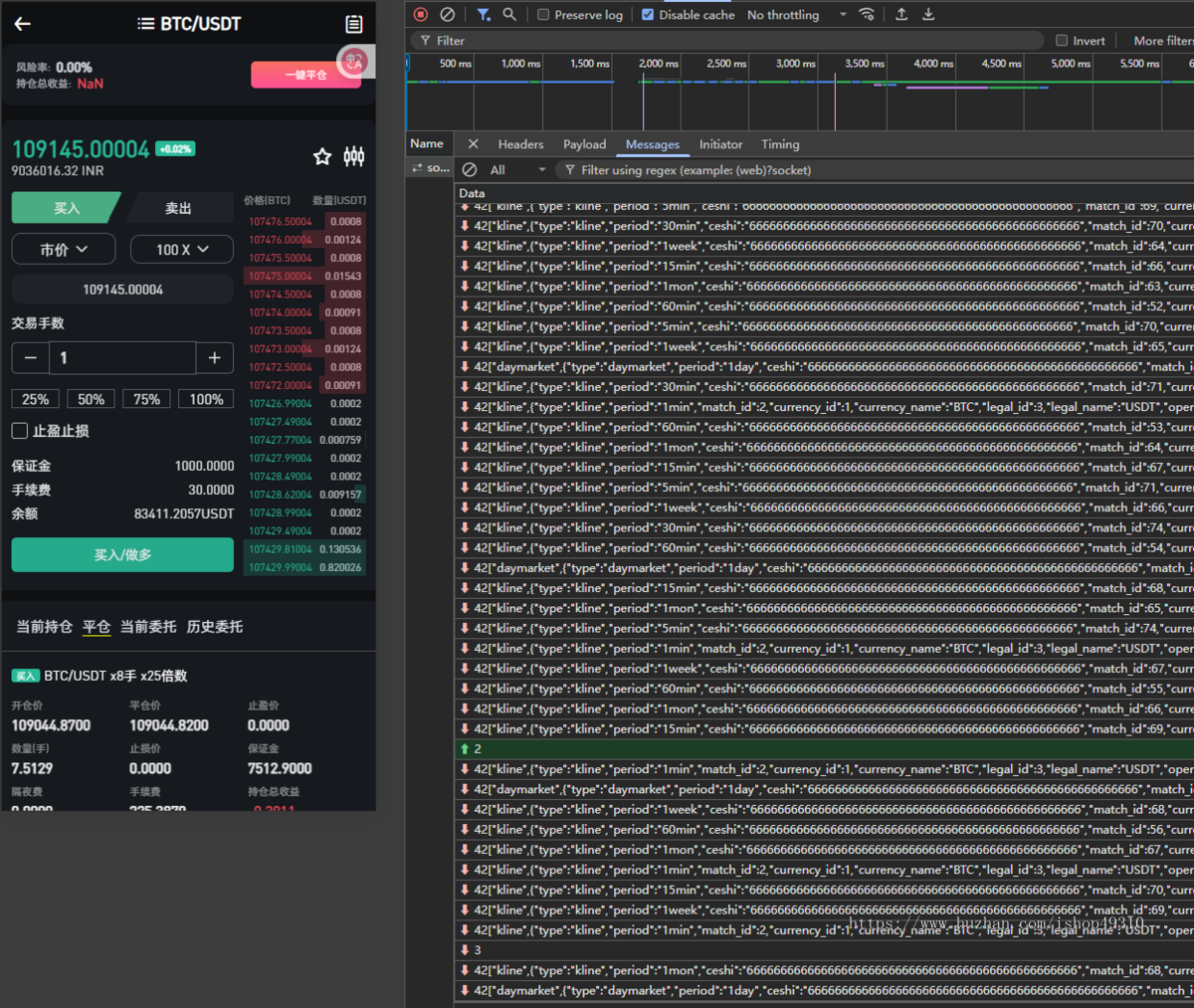Select the 50% amount button
The width and height of the screenshot is (1194, 1008).
coord(91,399)
